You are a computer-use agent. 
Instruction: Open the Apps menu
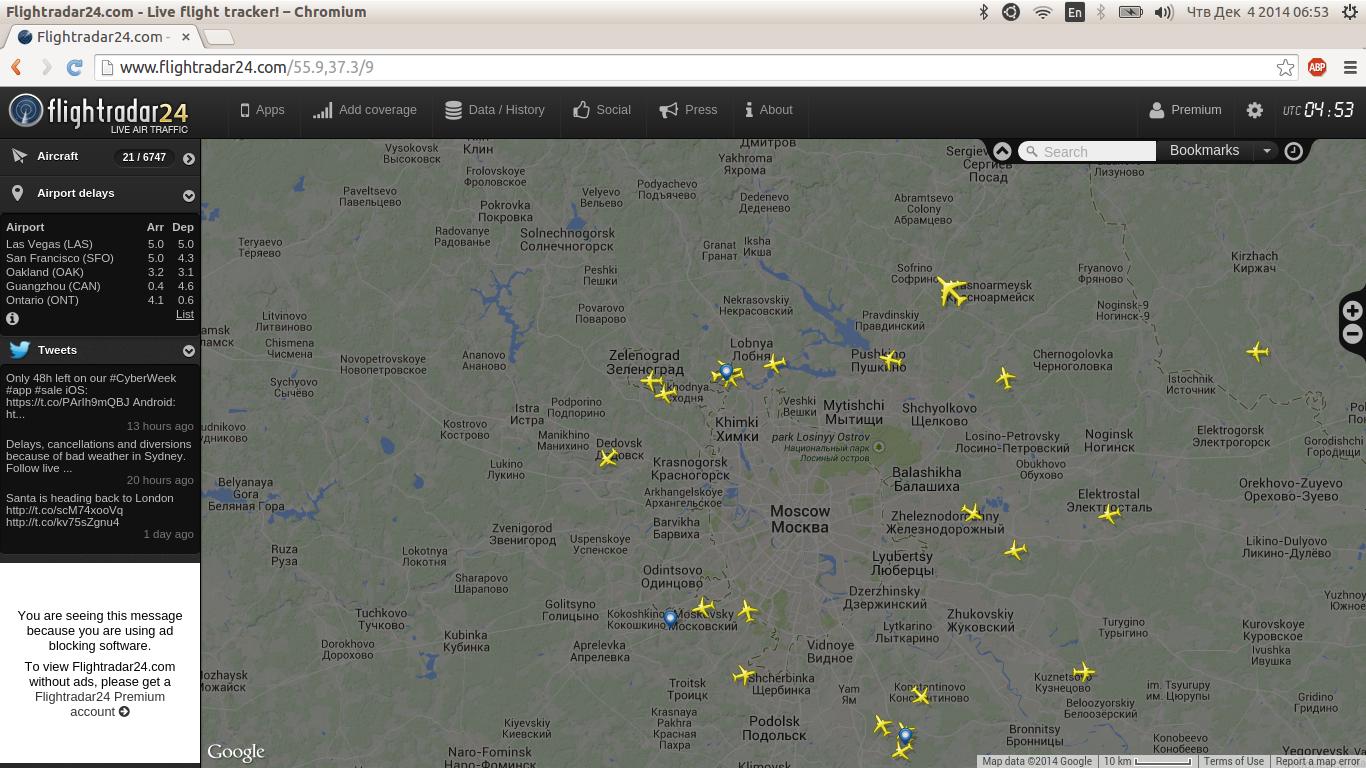(263, 110)
